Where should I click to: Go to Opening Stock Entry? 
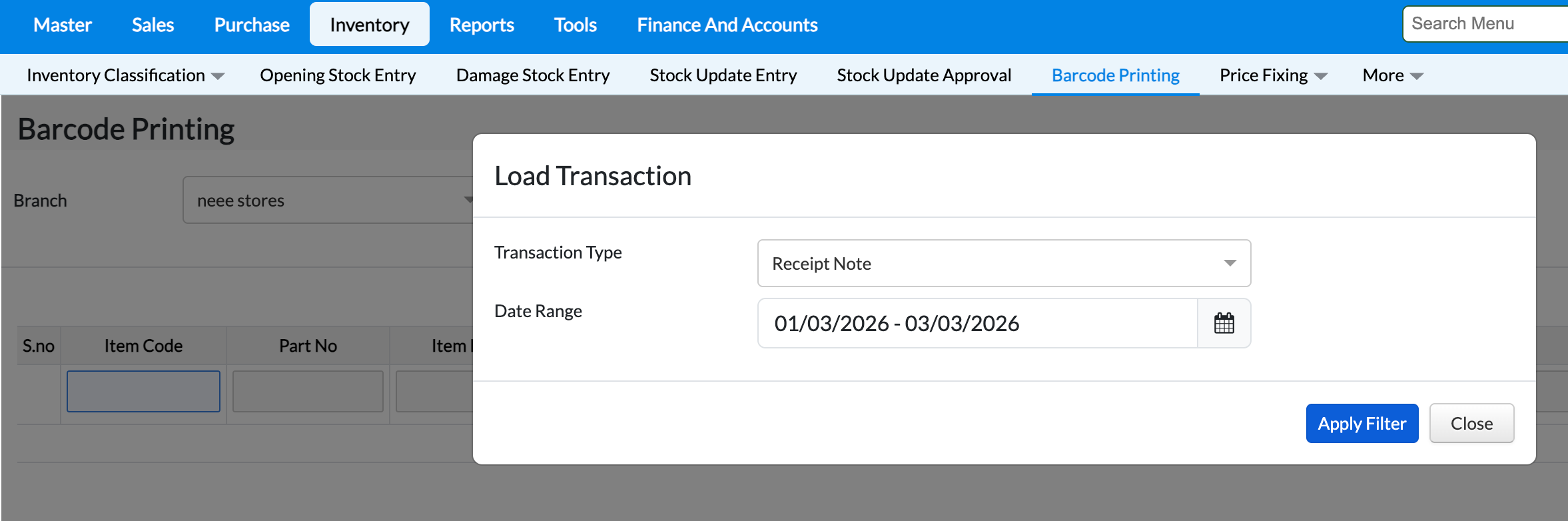click(x=338, y=75)
